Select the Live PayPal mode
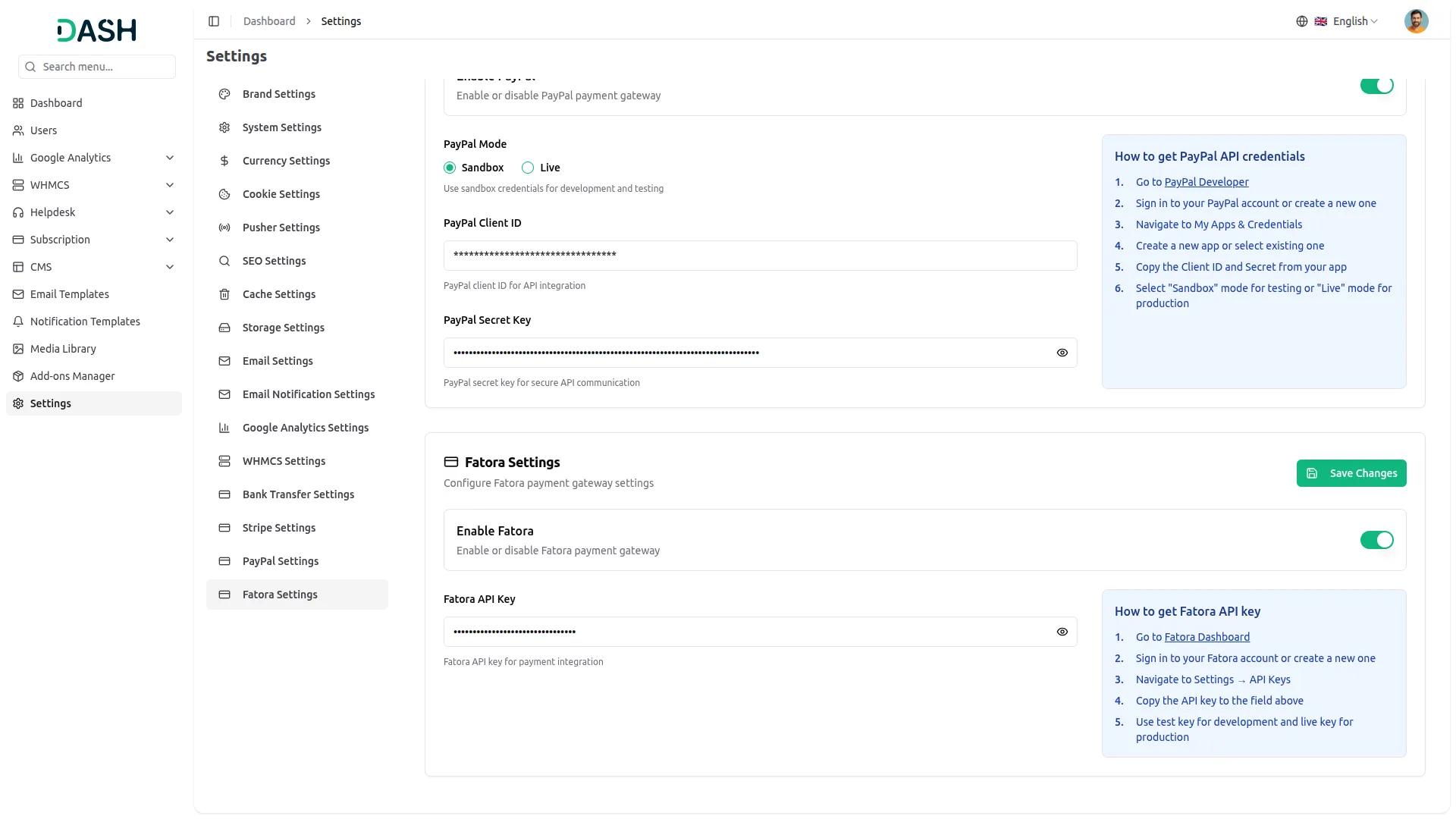1456x819 pixels. coord(528,168)
